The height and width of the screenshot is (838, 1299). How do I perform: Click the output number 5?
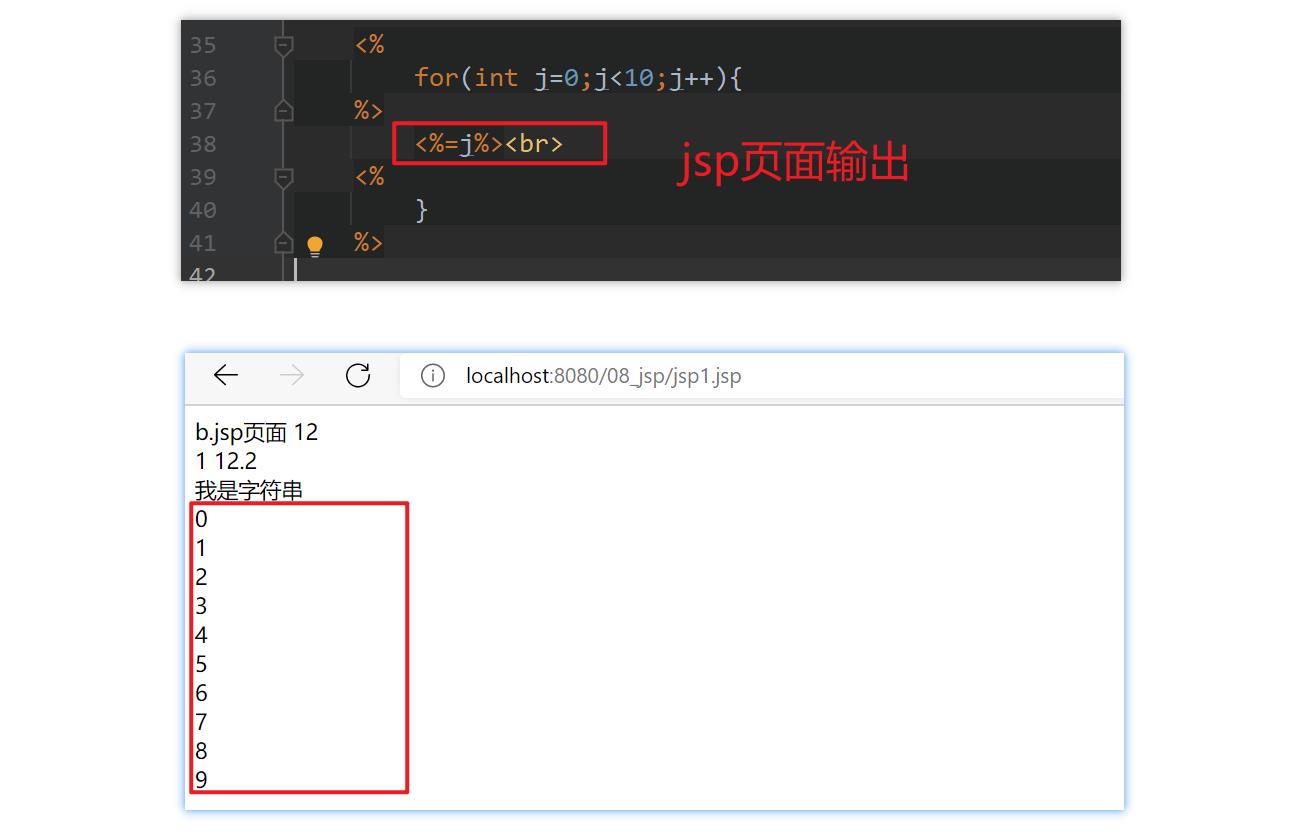tap(202, 664)
